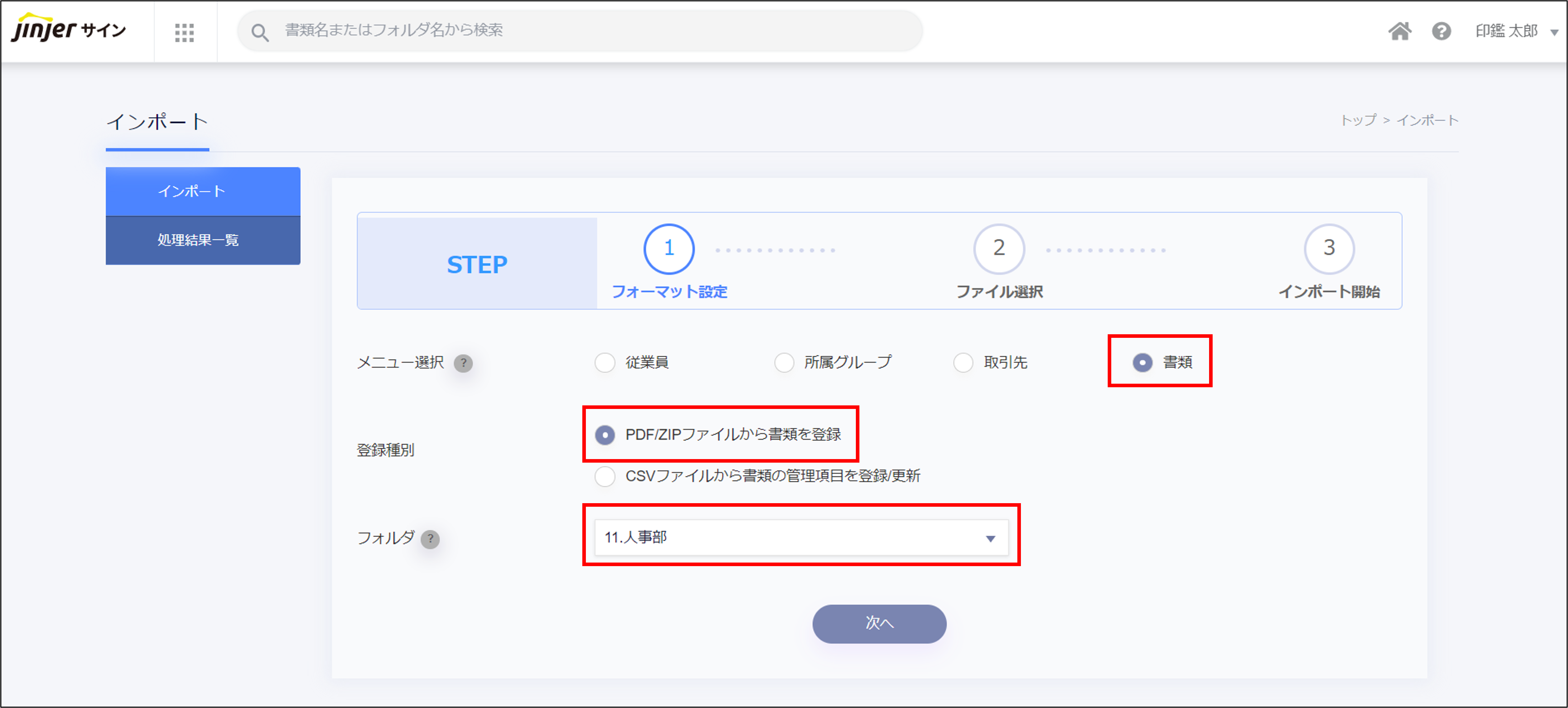
Task: Select the 所属グループ radio option
Action: point(783,363)
